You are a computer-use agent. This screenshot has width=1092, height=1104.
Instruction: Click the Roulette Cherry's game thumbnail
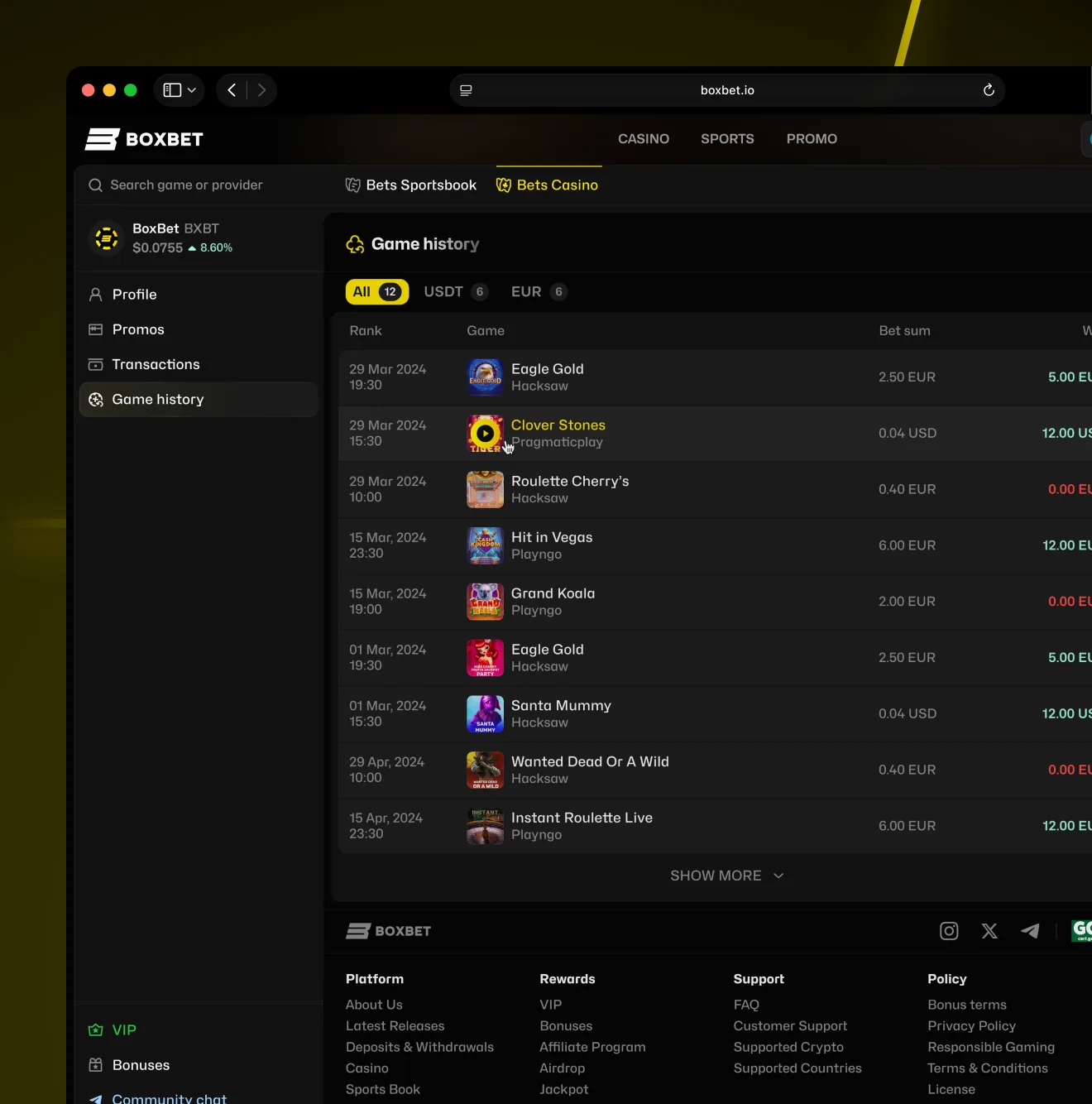coord(485,489)
